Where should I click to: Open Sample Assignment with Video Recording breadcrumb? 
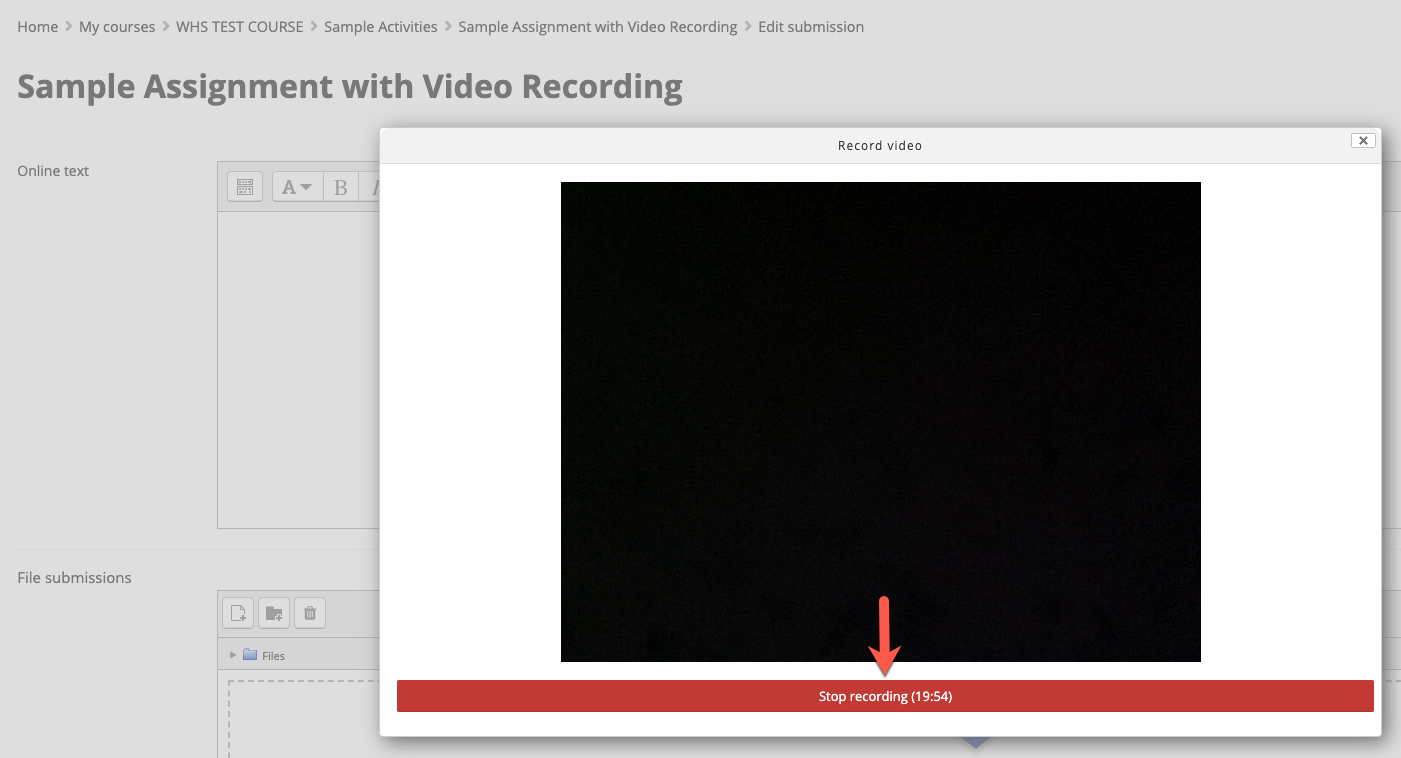[597, 27]
